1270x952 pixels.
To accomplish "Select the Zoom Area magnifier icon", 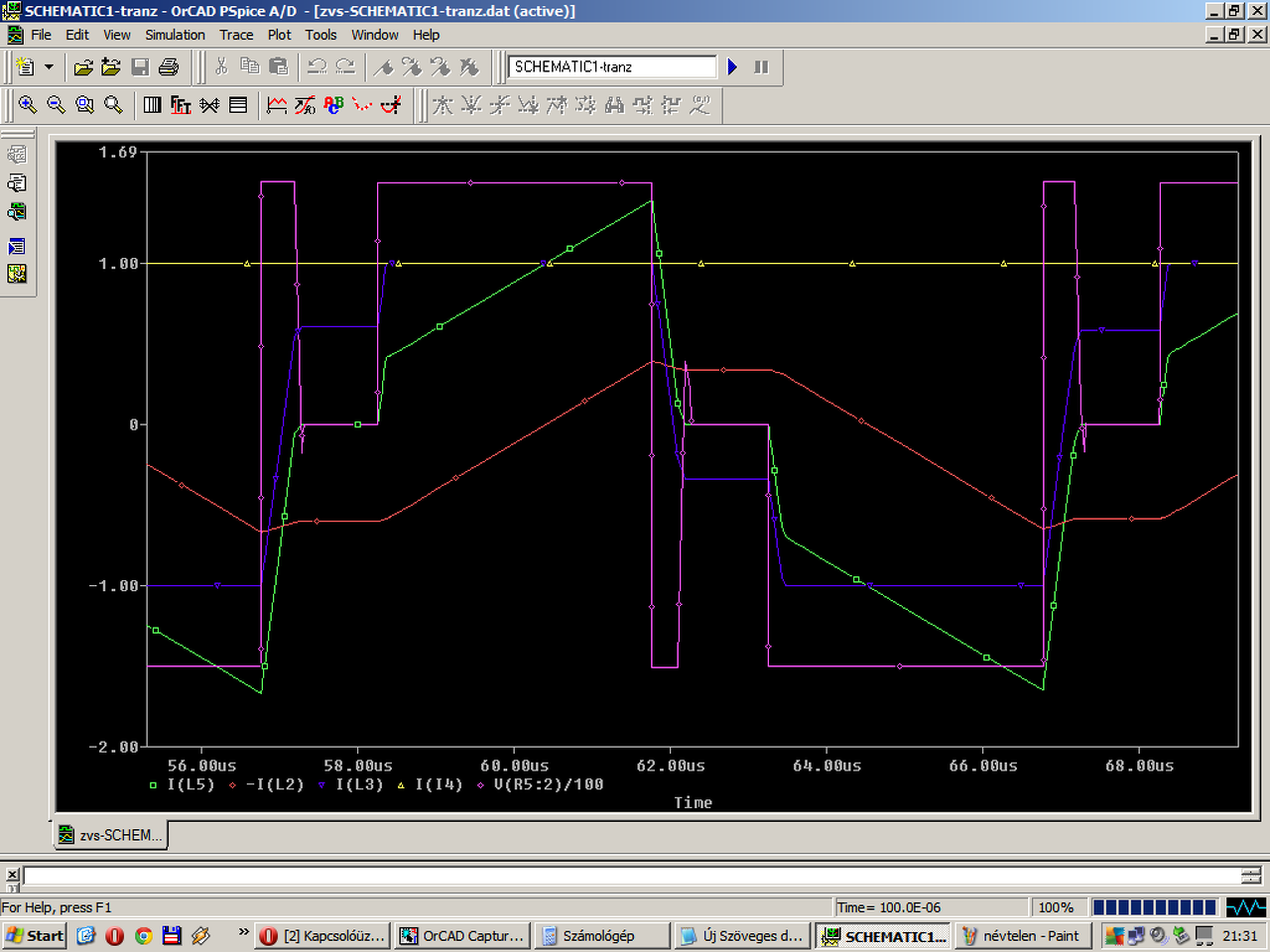I will pyautogui.click(x=84, y=105).
